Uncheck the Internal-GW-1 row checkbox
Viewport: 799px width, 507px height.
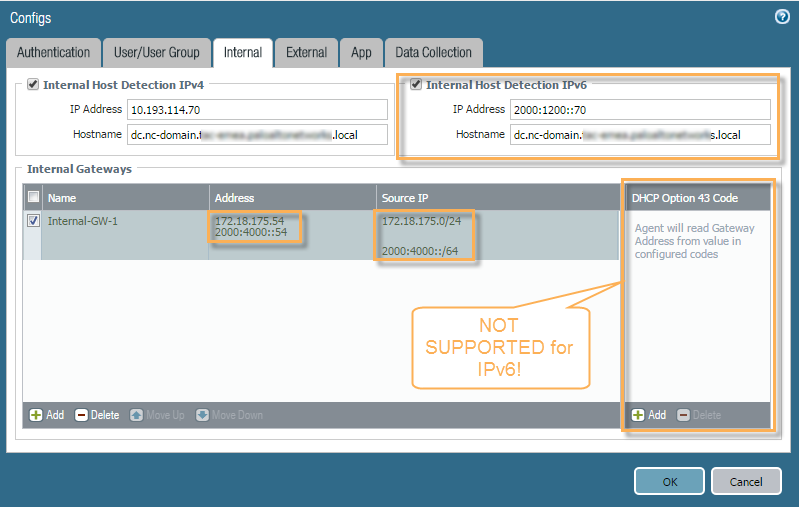(x=33, y=221)
